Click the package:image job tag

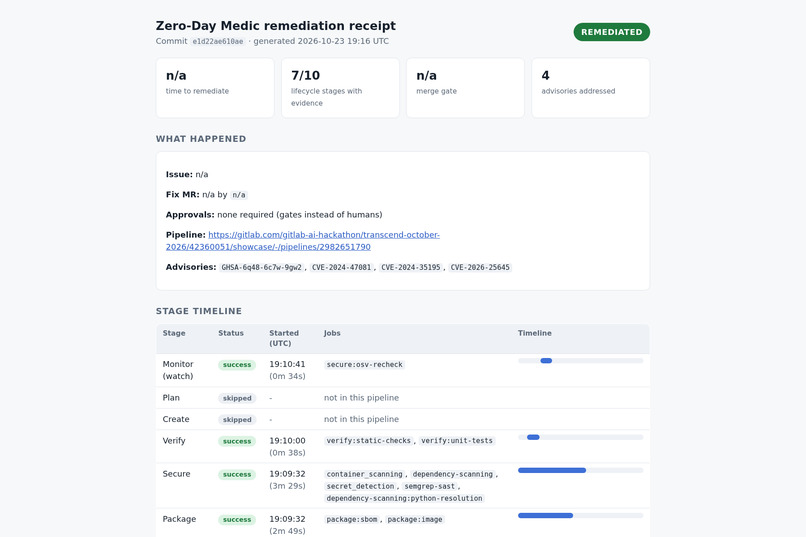click(415, 520)
